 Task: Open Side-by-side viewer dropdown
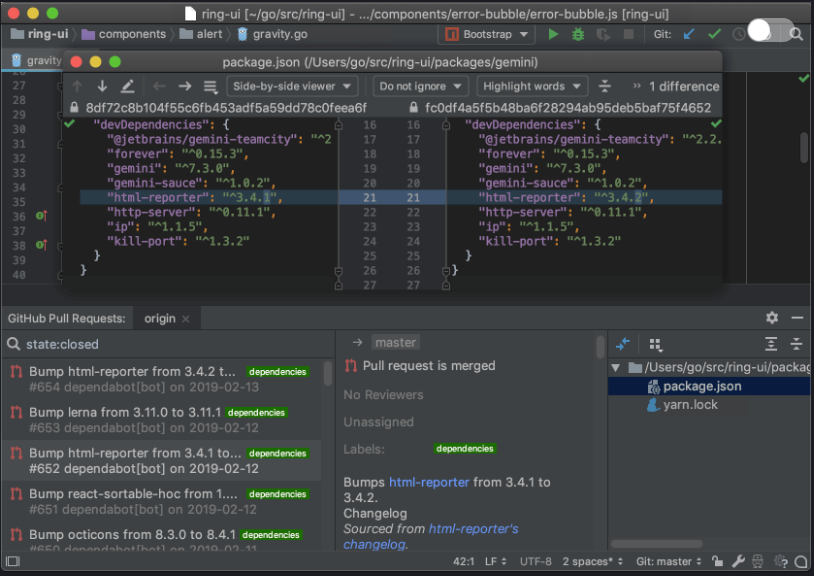[x=292, y=86]
